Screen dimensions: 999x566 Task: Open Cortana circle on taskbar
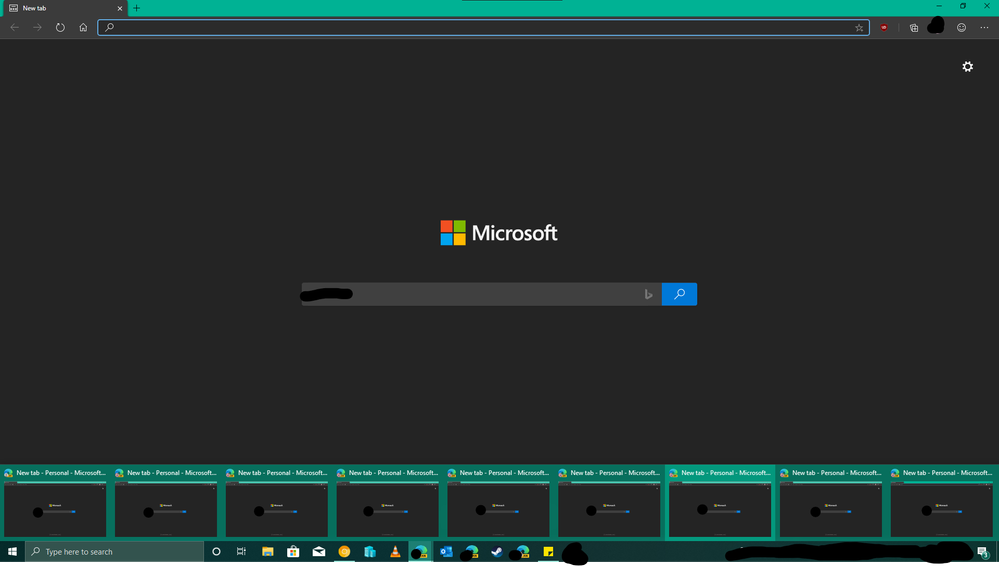tap(216, 551)
